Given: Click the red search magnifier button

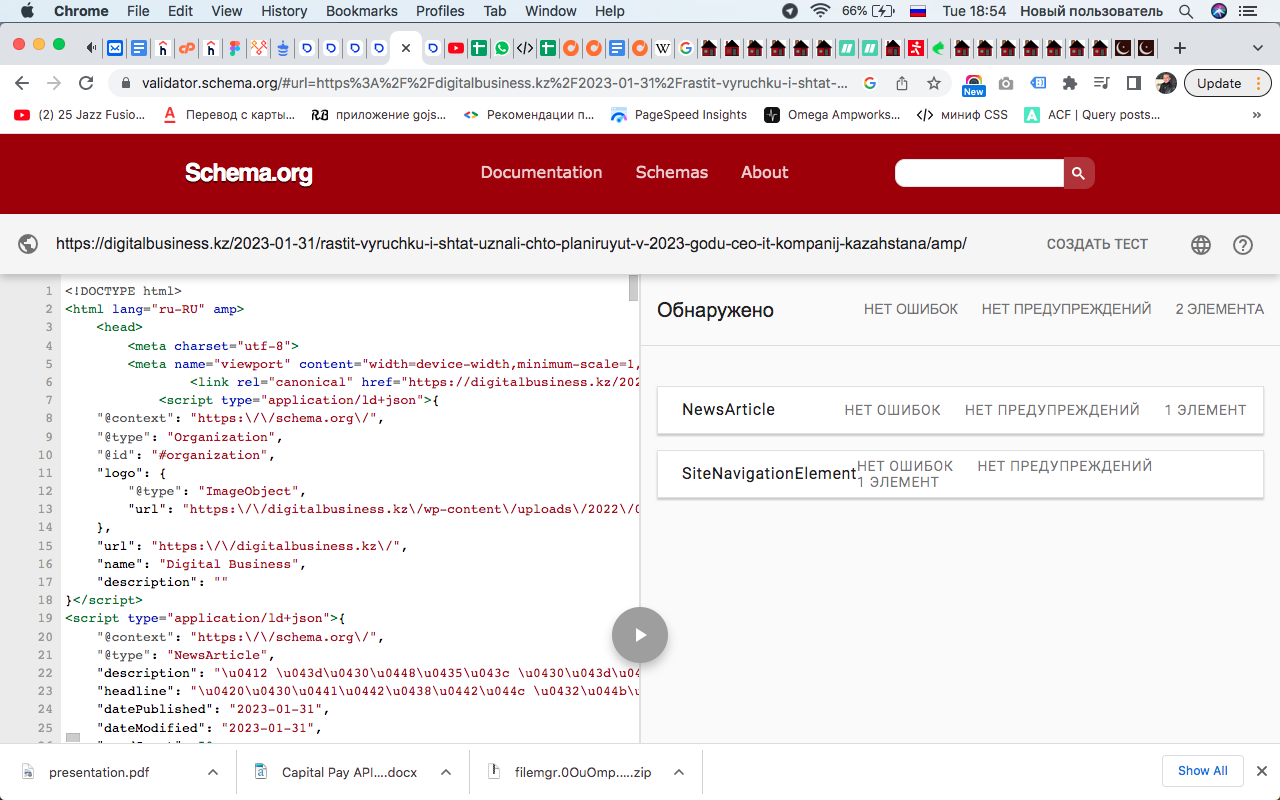Looking at the screenshot, I should click(1078, 173).
